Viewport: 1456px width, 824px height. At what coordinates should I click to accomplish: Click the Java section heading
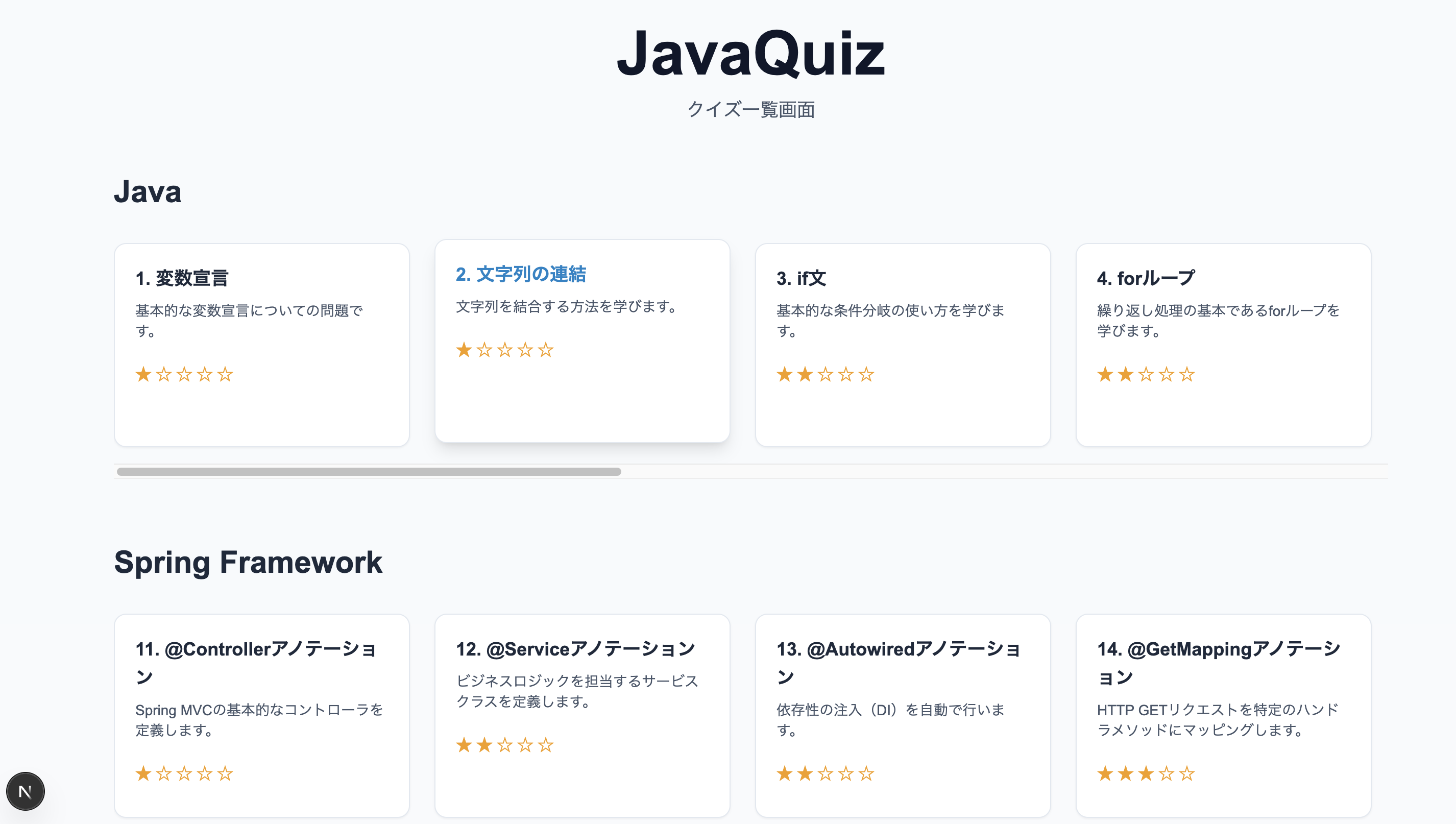coord(148,191)
